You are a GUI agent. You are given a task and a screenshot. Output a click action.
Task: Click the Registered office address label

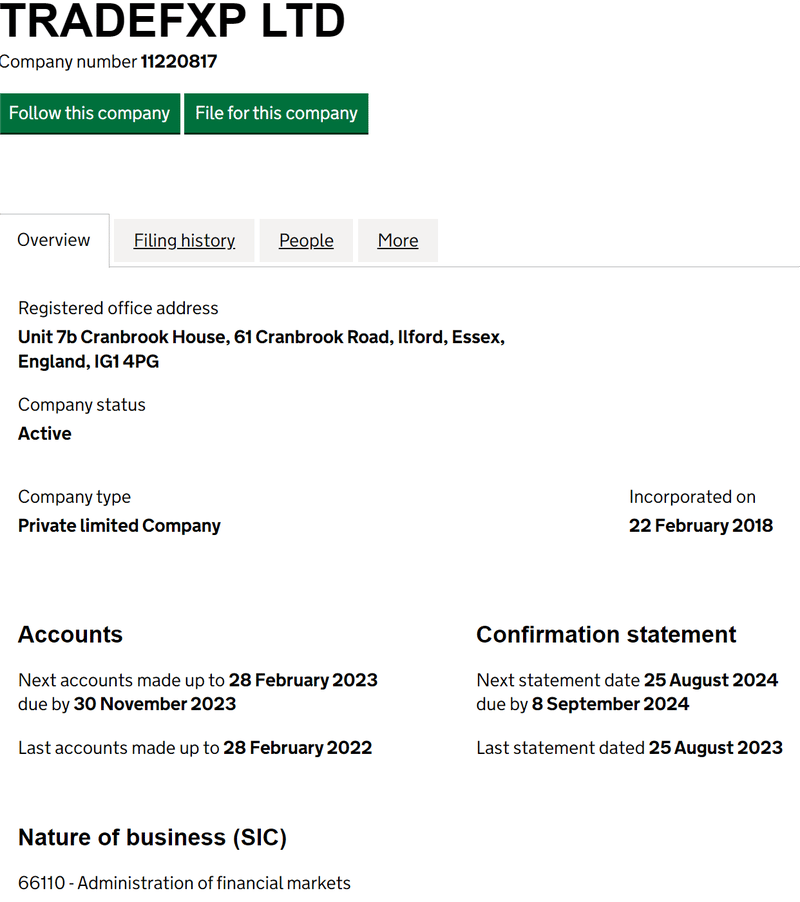point(118,308)
